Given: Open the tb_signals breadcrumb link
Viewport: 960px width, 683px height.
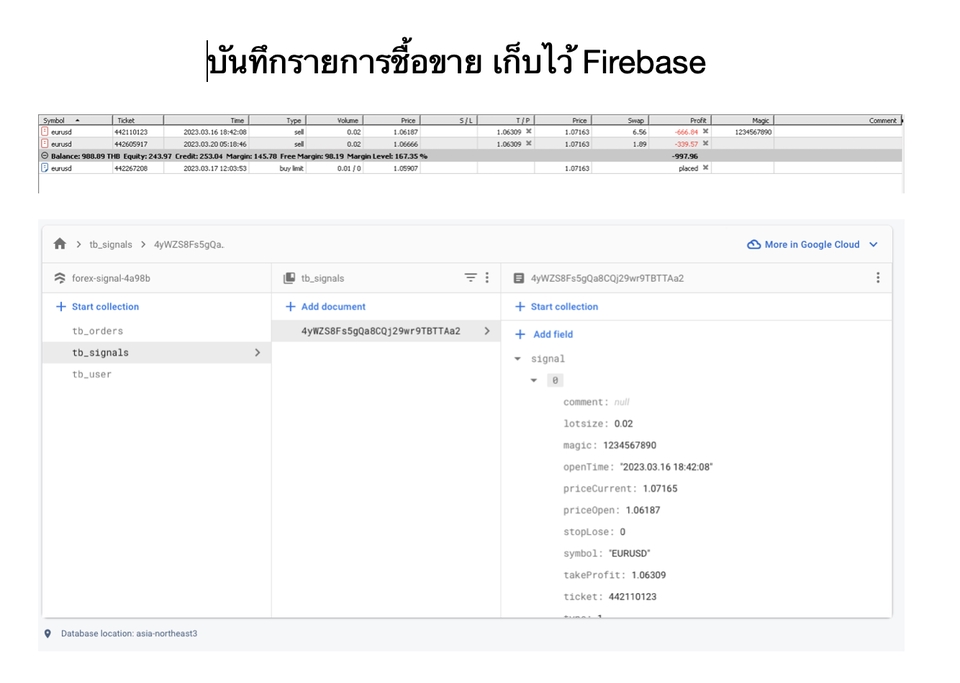Looking at the screenshot, I should 111,244.
